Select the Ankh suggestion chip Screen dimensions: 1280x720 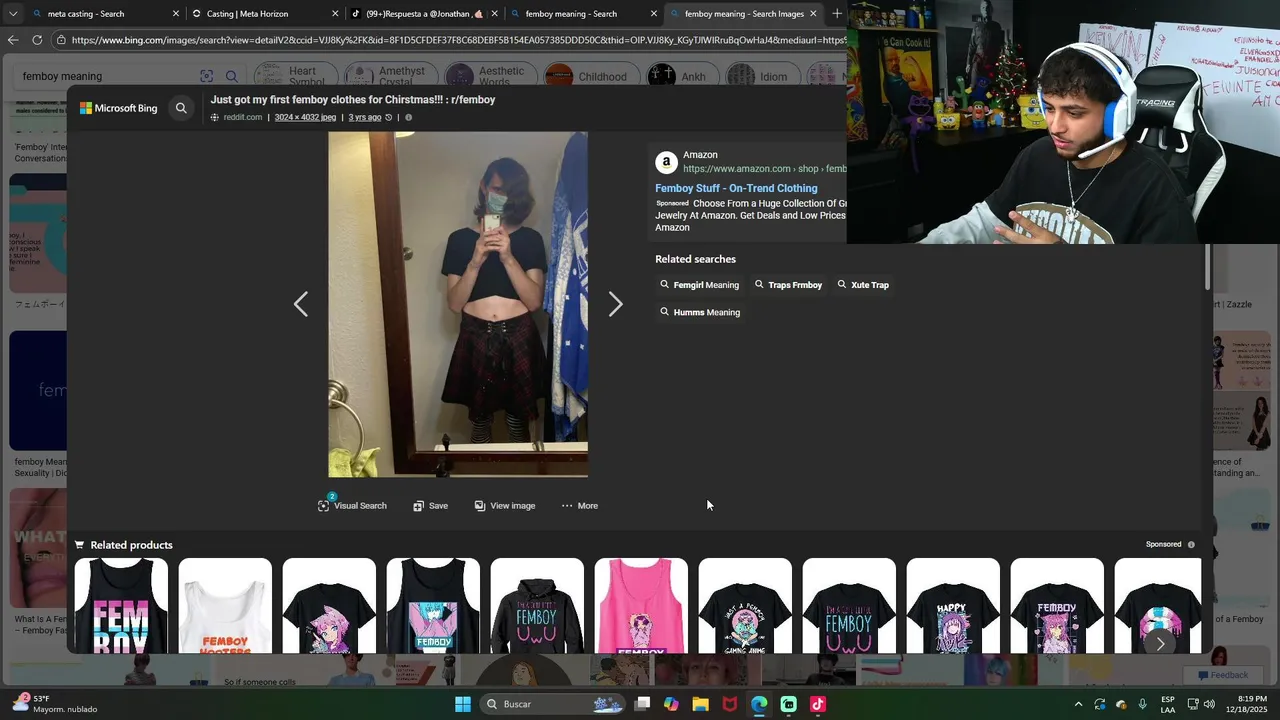click(680, 76)
